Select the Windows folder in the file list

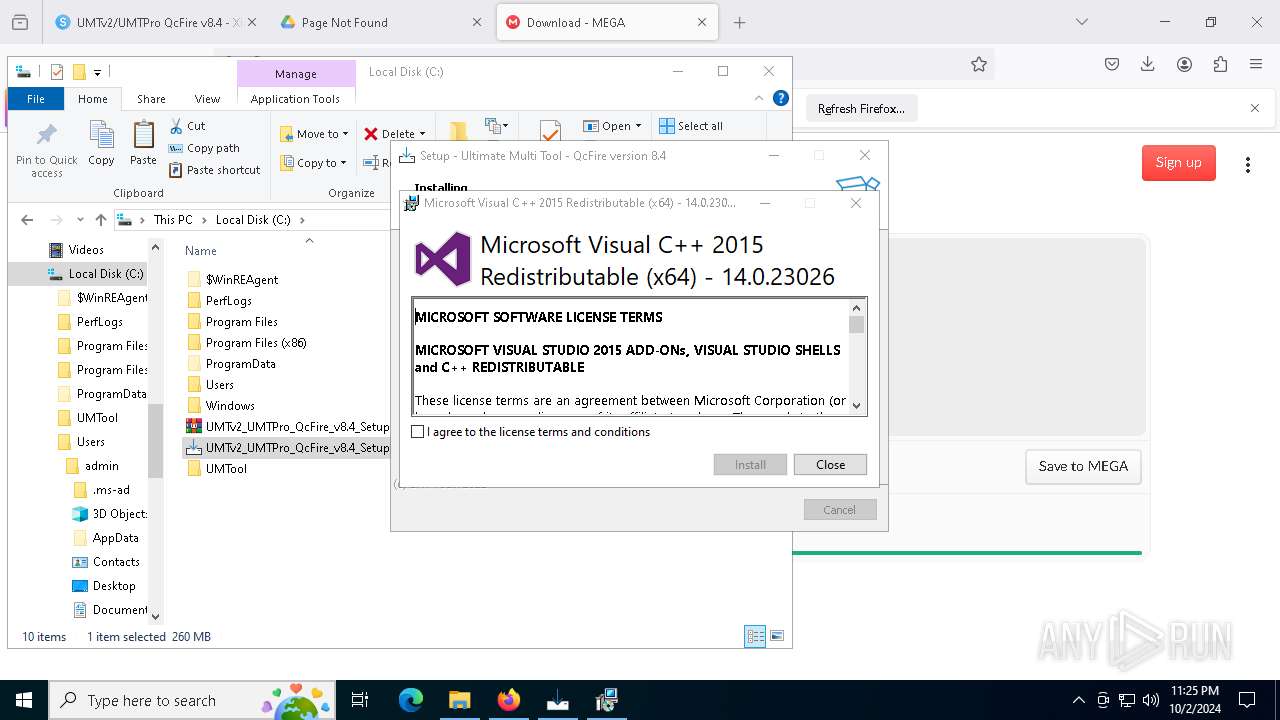pyautogui.click(x=230, y=406)
